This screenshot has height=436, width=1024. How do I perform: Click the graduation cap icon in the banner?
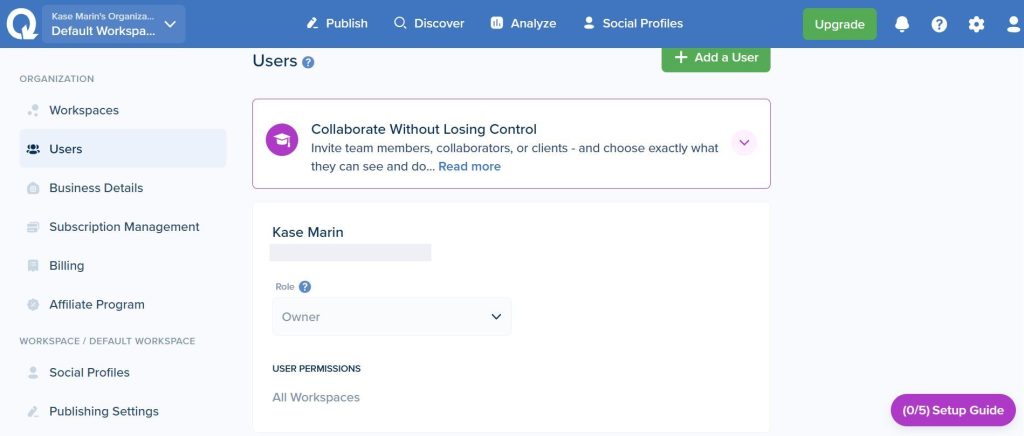[281, 140]
